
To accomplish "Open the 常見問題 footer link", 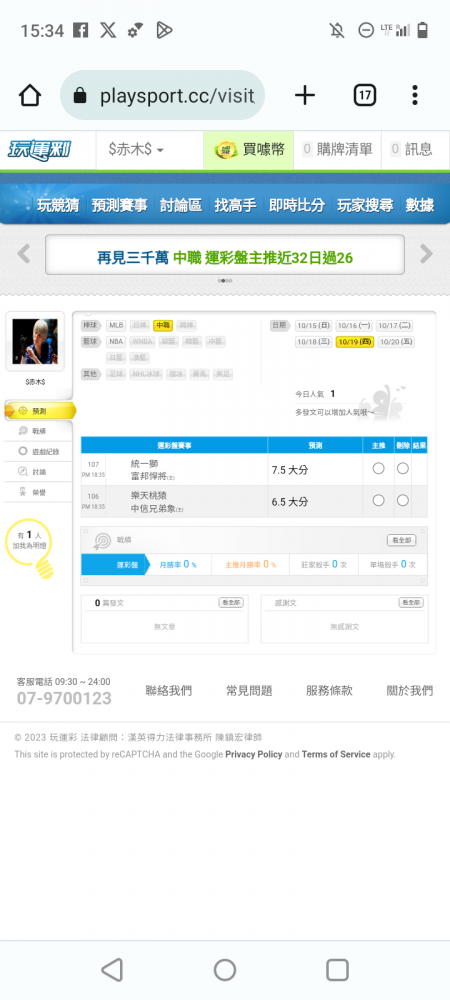I will pos(249,691).
